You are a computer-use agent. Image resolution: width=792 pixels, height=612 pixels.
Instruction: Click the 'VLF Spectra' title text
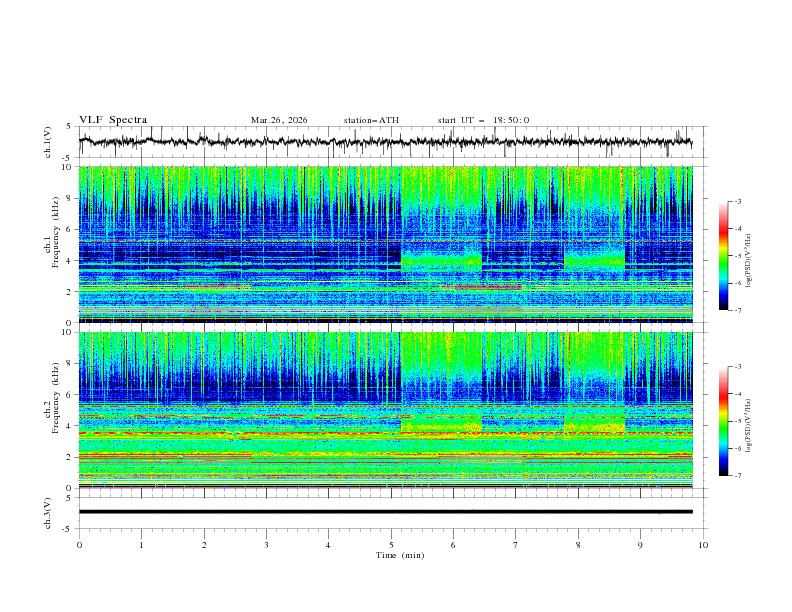click(x=113, y=120)
